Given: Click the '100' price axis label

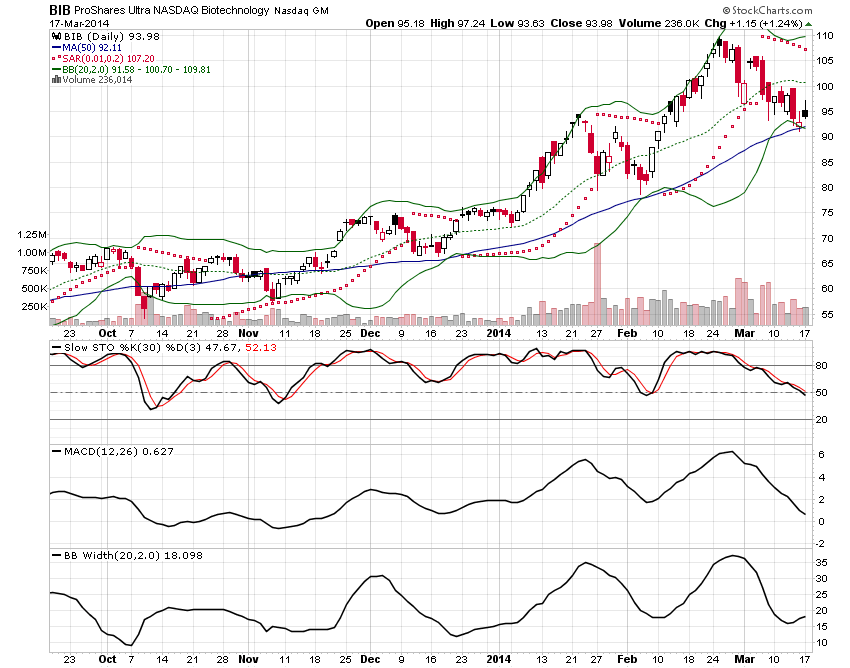Looking at the screenshot, I should tap(825, 86).
